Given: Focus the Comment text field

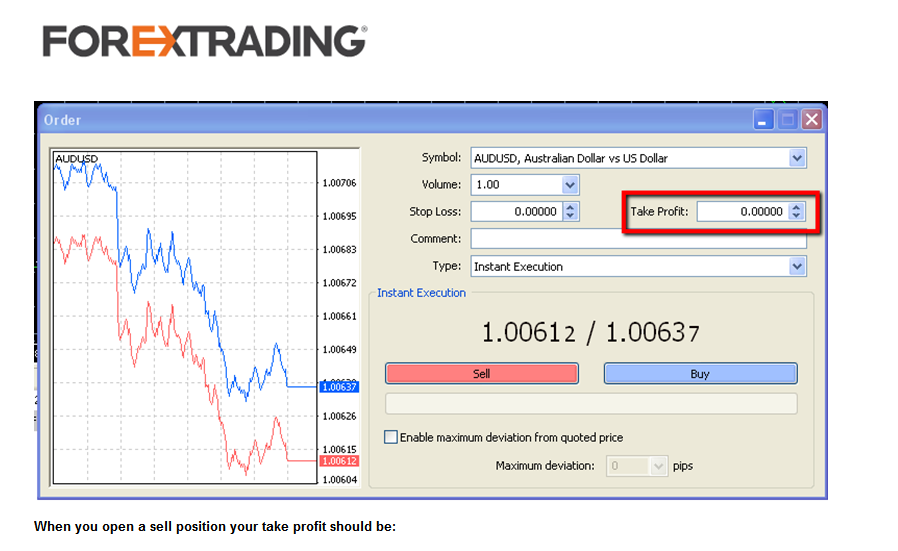Looking at the screenshot, I should (x=638, y=239).
